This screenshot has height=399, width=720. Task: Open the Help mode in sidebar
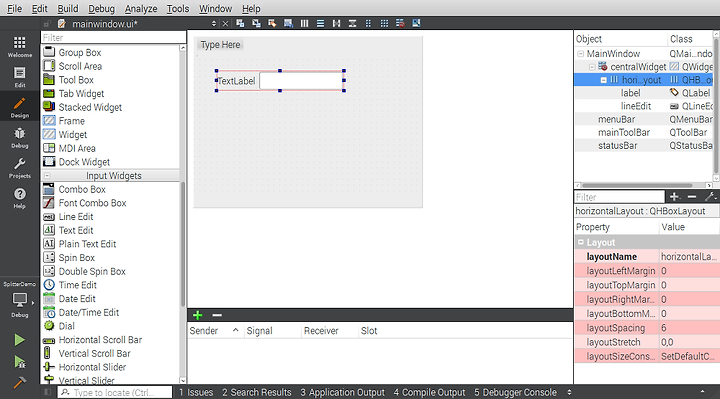[19, 198]
